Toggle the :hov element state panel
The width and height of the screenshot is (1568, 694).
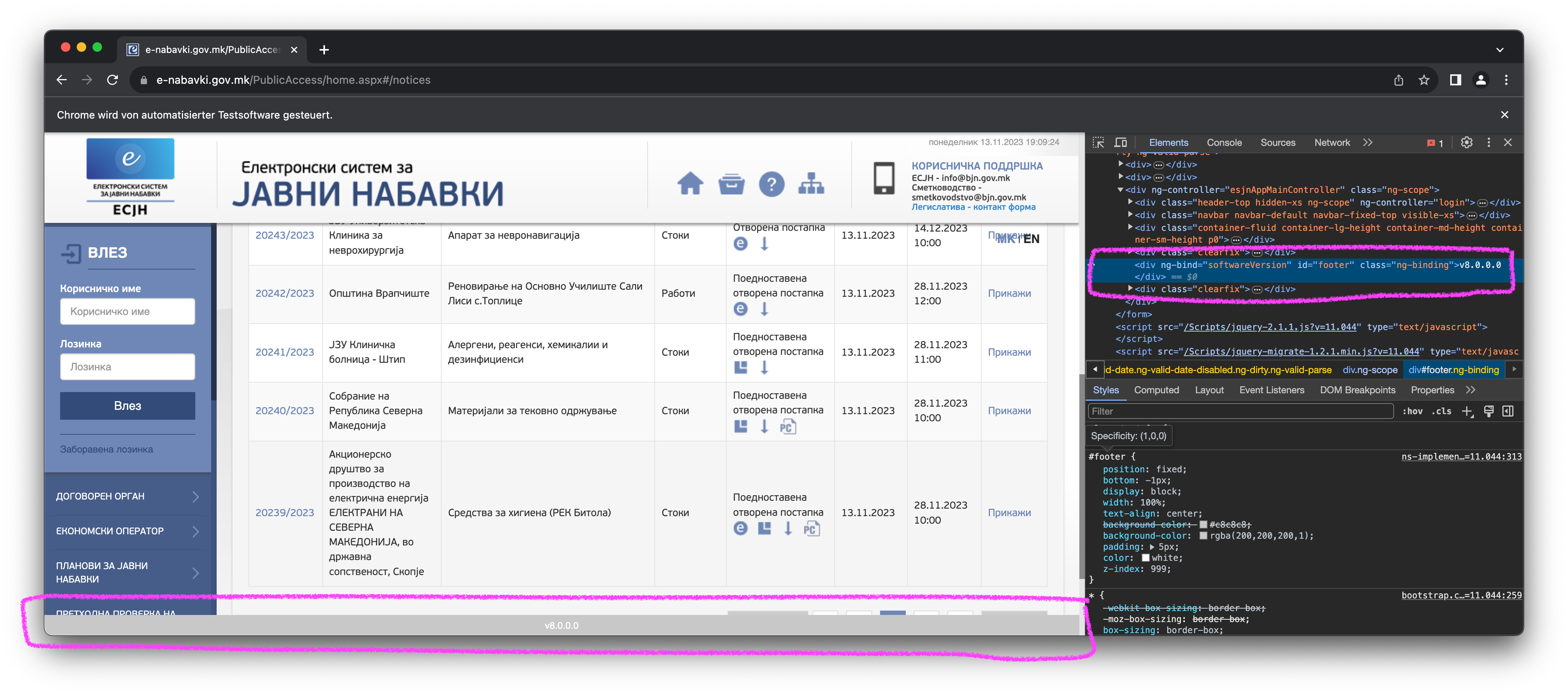click(1412, 411)
